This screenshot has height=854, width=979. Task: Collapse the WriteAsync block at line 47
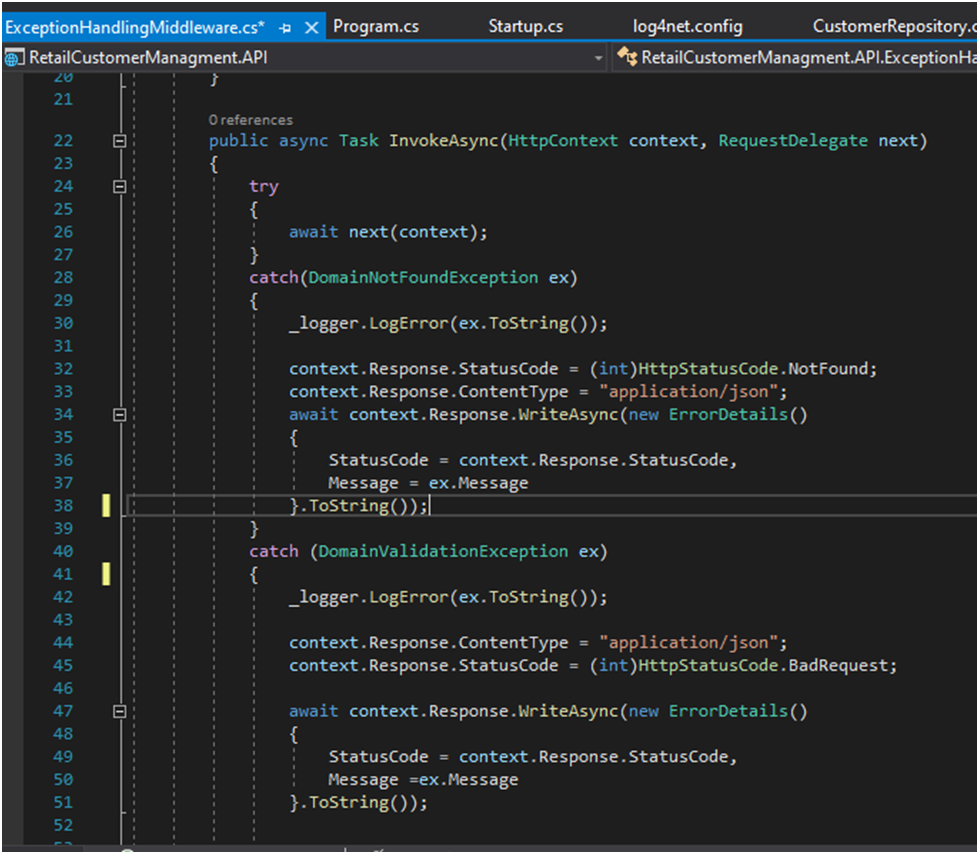(120, 711)
